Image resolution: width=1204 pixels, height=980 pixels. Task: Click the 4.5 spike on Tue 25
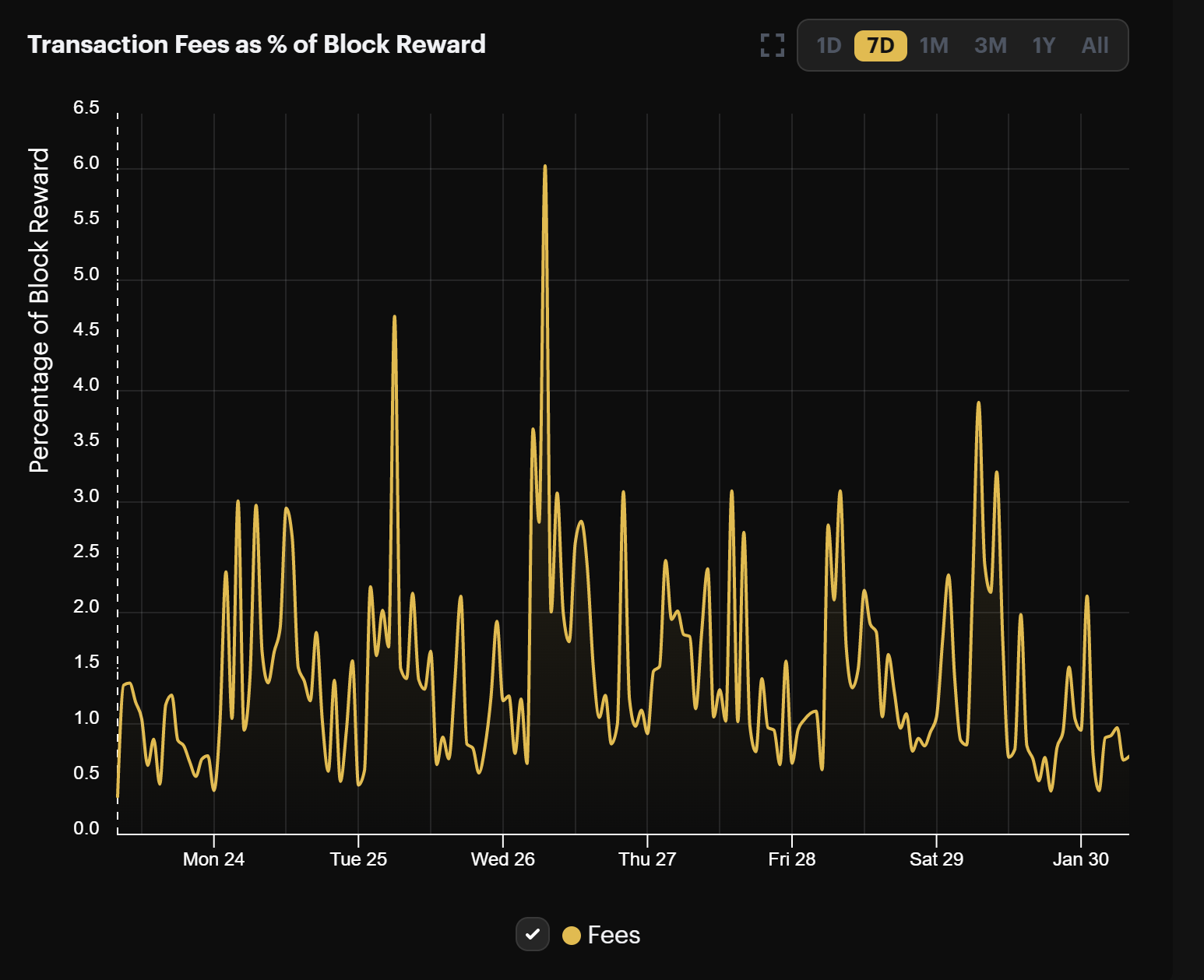(x=395, y=317)
